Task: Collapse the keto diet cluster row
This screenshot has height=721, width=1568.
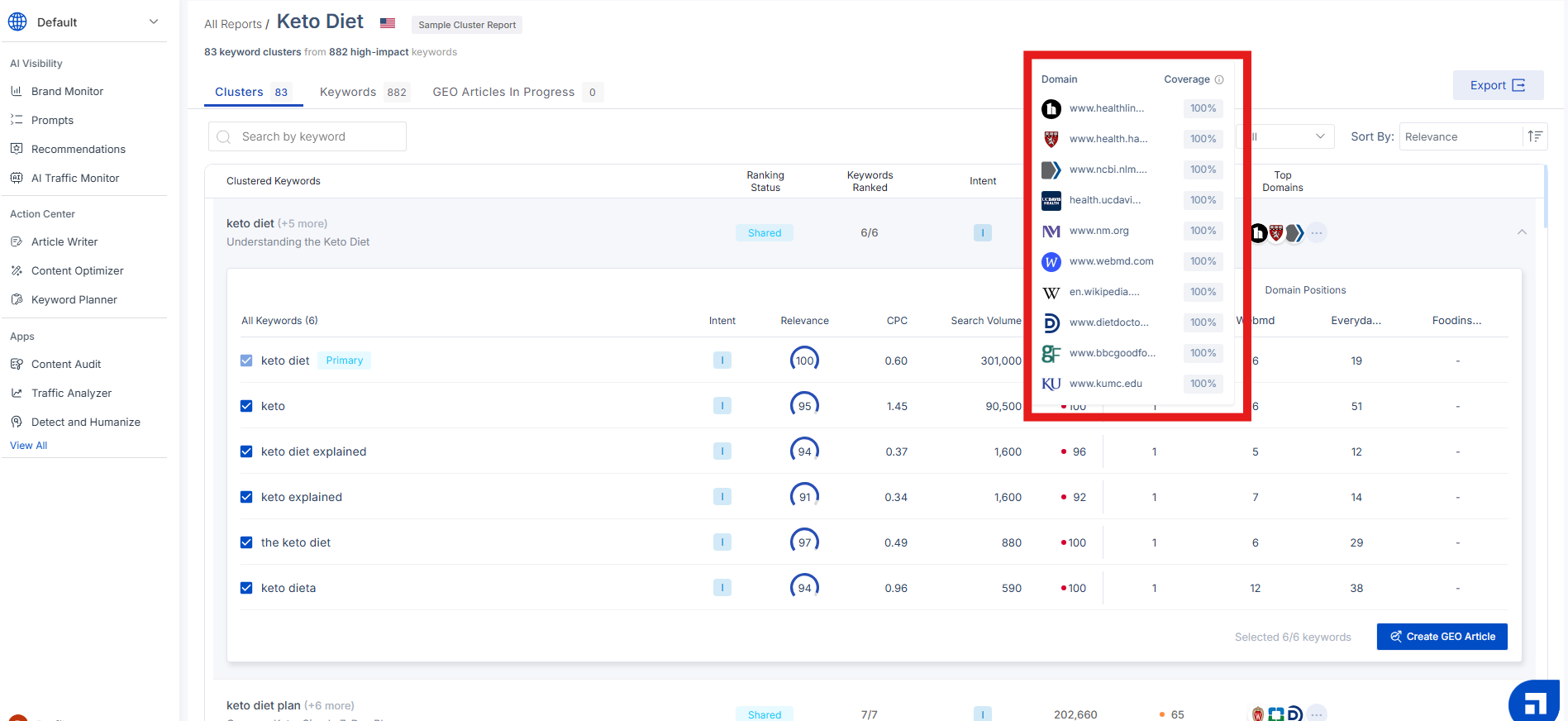Action: [1522, 232]
